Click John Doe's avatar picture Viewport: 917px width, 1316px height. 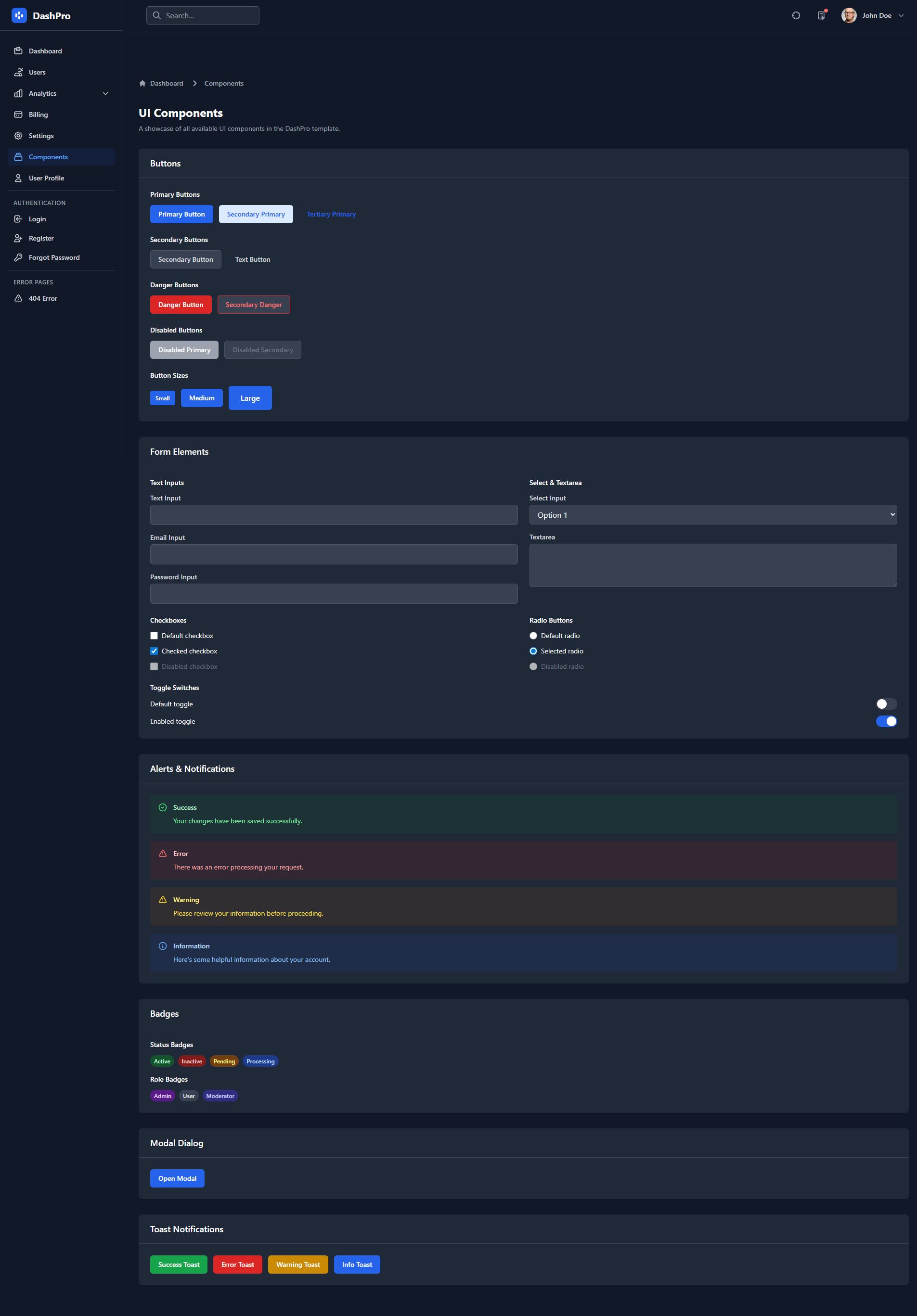pyautogui.click(x=849, y=15)
